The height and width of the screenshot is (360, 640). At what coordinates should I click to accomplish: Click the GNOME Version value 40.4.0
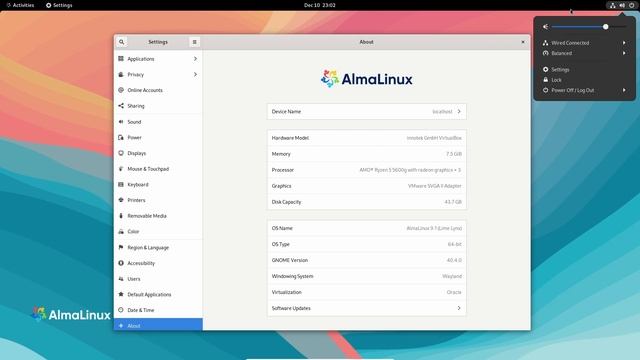(454, 260)
